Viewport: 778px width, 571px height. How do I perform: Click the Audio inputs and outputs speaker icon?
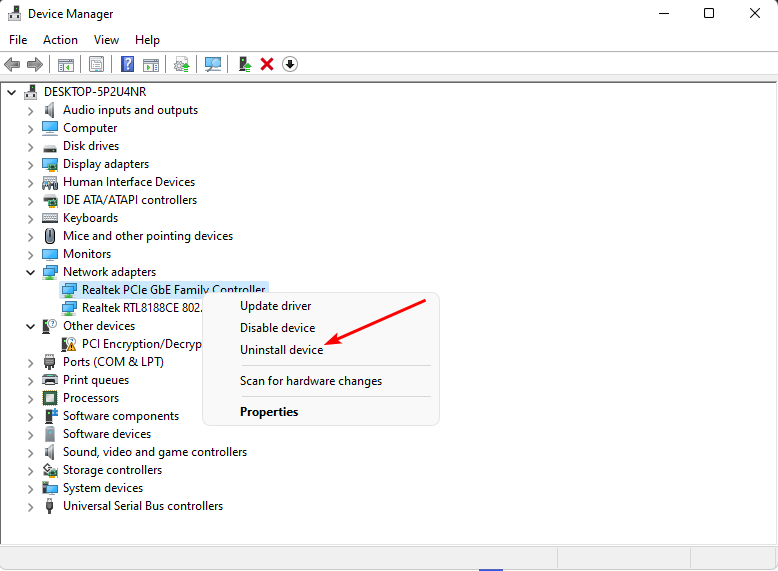click(x=50, y=110)
